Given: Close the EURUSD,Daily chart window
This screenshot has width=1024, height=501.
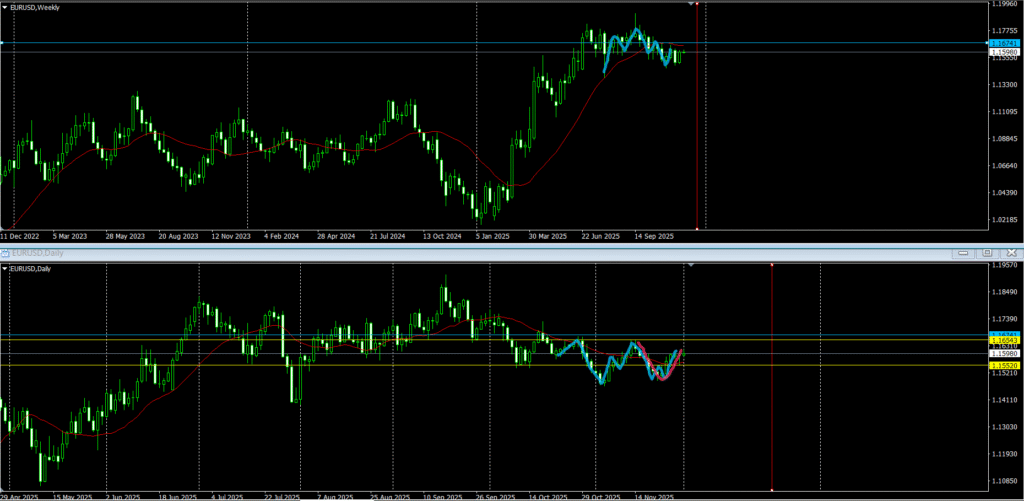Looking at the screenshot, I should (x=1010, y=253).
